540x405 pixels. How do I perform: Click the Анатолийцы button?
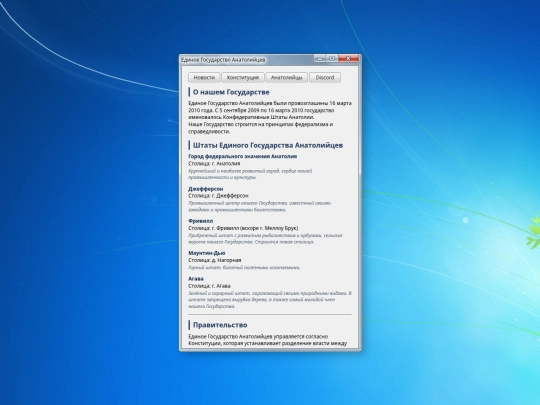tap(287, 77)
